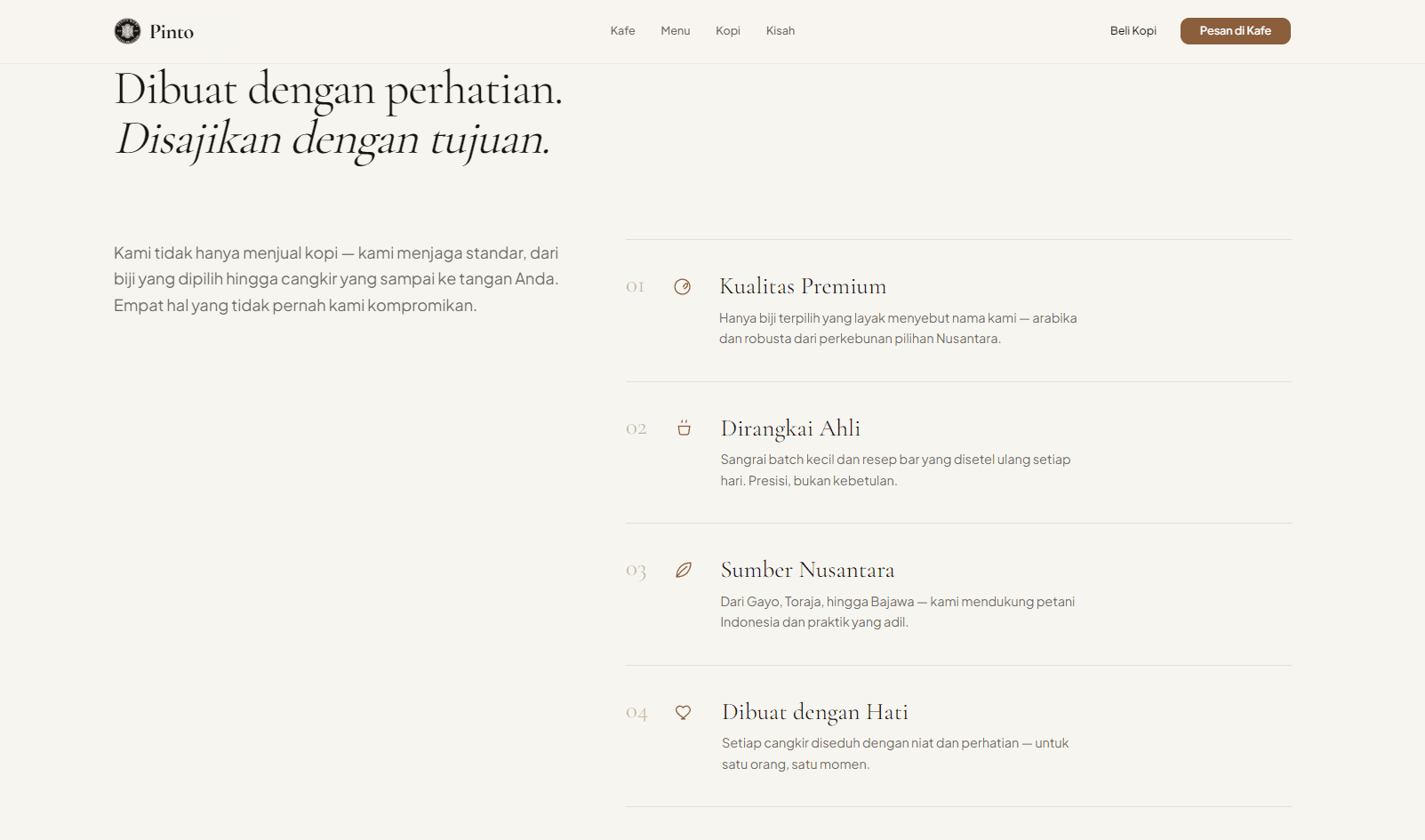Viewport: 1425px width, 840px height.
Task: Click the number 02 list marker
Action: coord(636,428)
